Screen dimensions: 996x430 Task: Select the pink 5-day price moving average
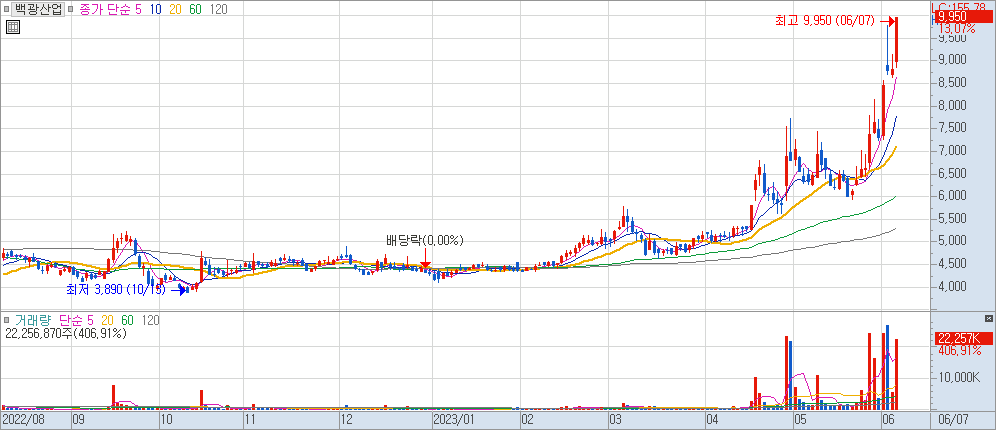138,10
